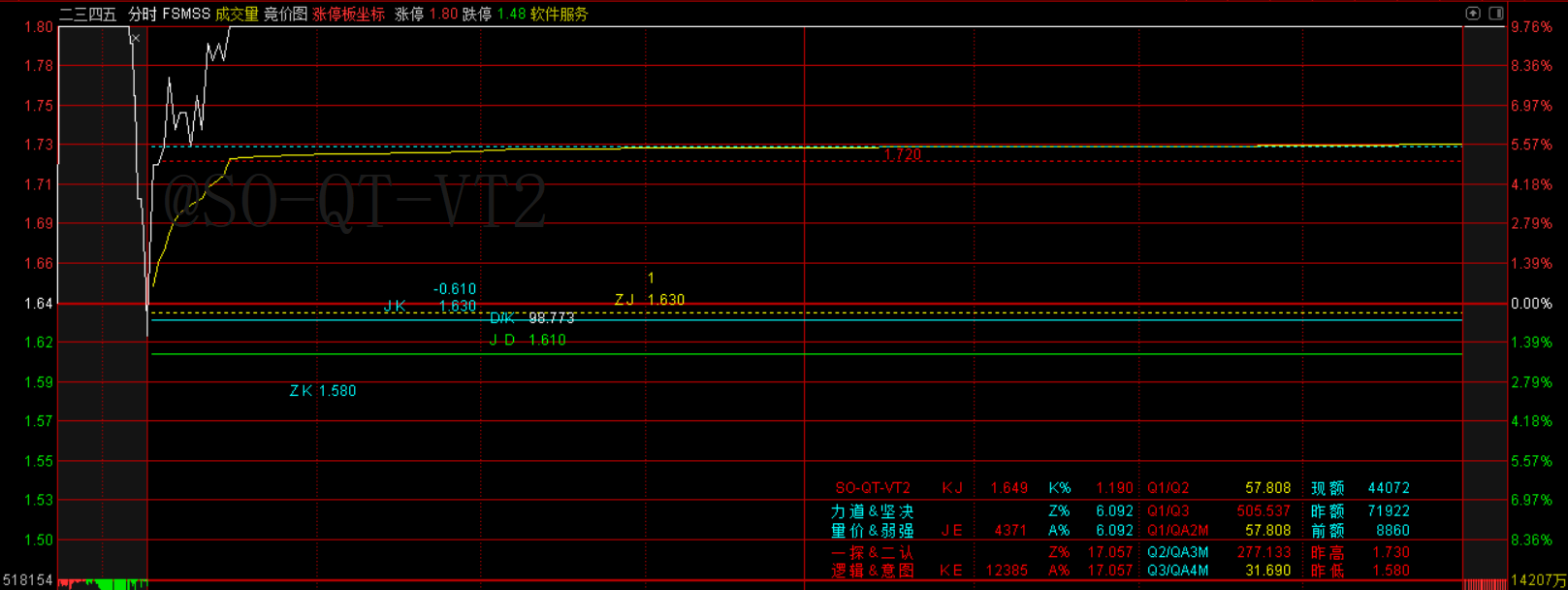Click the DK 98.773 value label
Viewport: 1568px width, 590px height.
coord(532,318)
